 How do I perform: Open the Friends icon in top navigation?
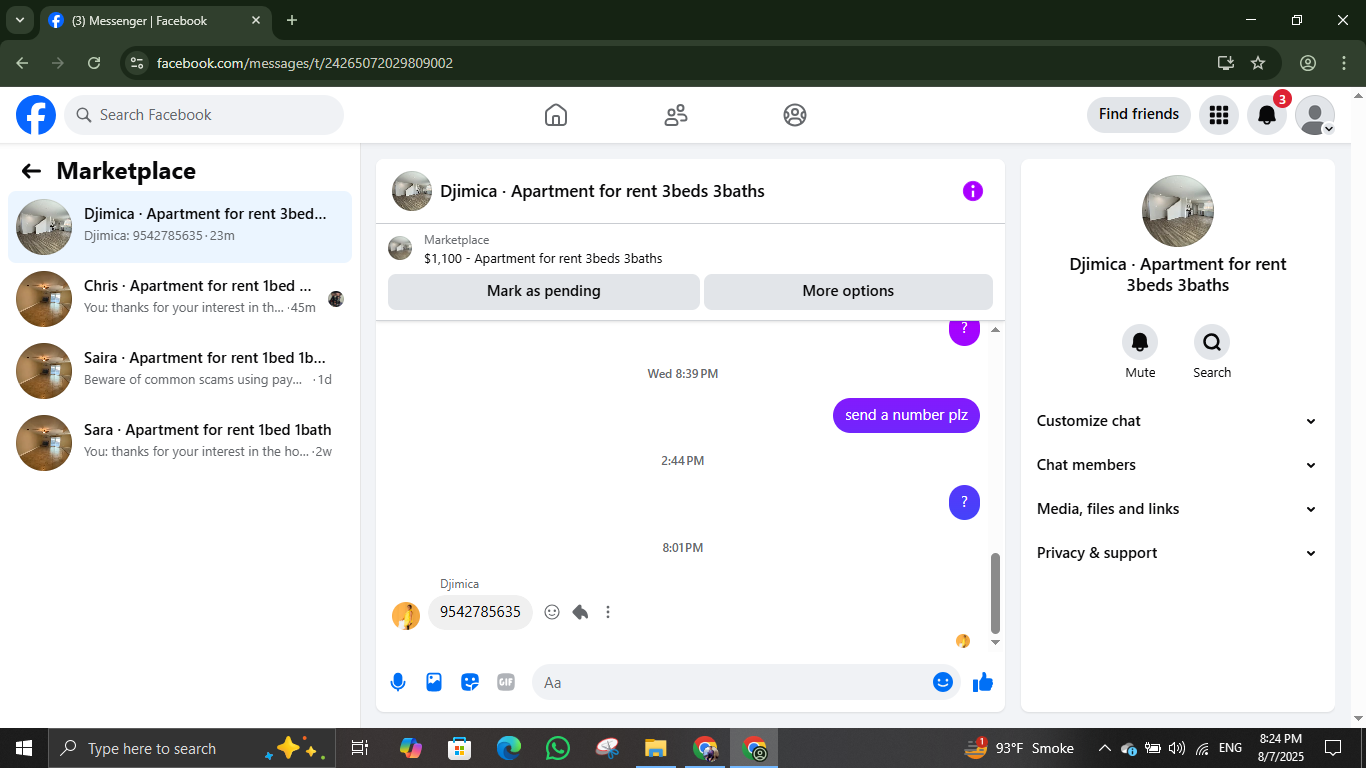(x=676, y=115)
